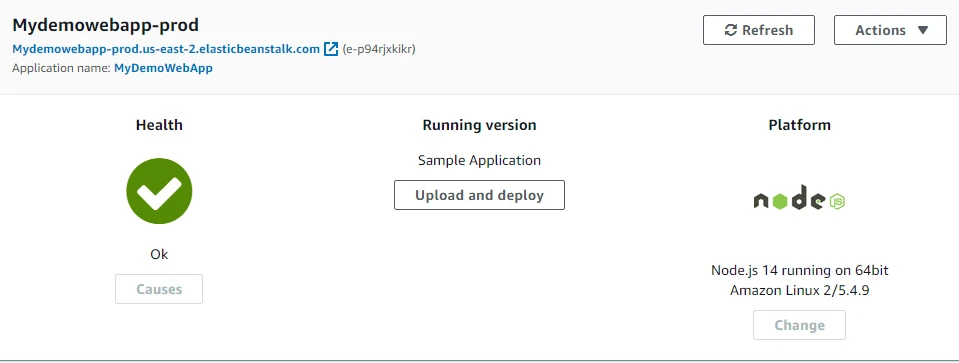Click the Sample Application version label
The height and width of the screenshot is (363, 959).
(x=480, y=160)
